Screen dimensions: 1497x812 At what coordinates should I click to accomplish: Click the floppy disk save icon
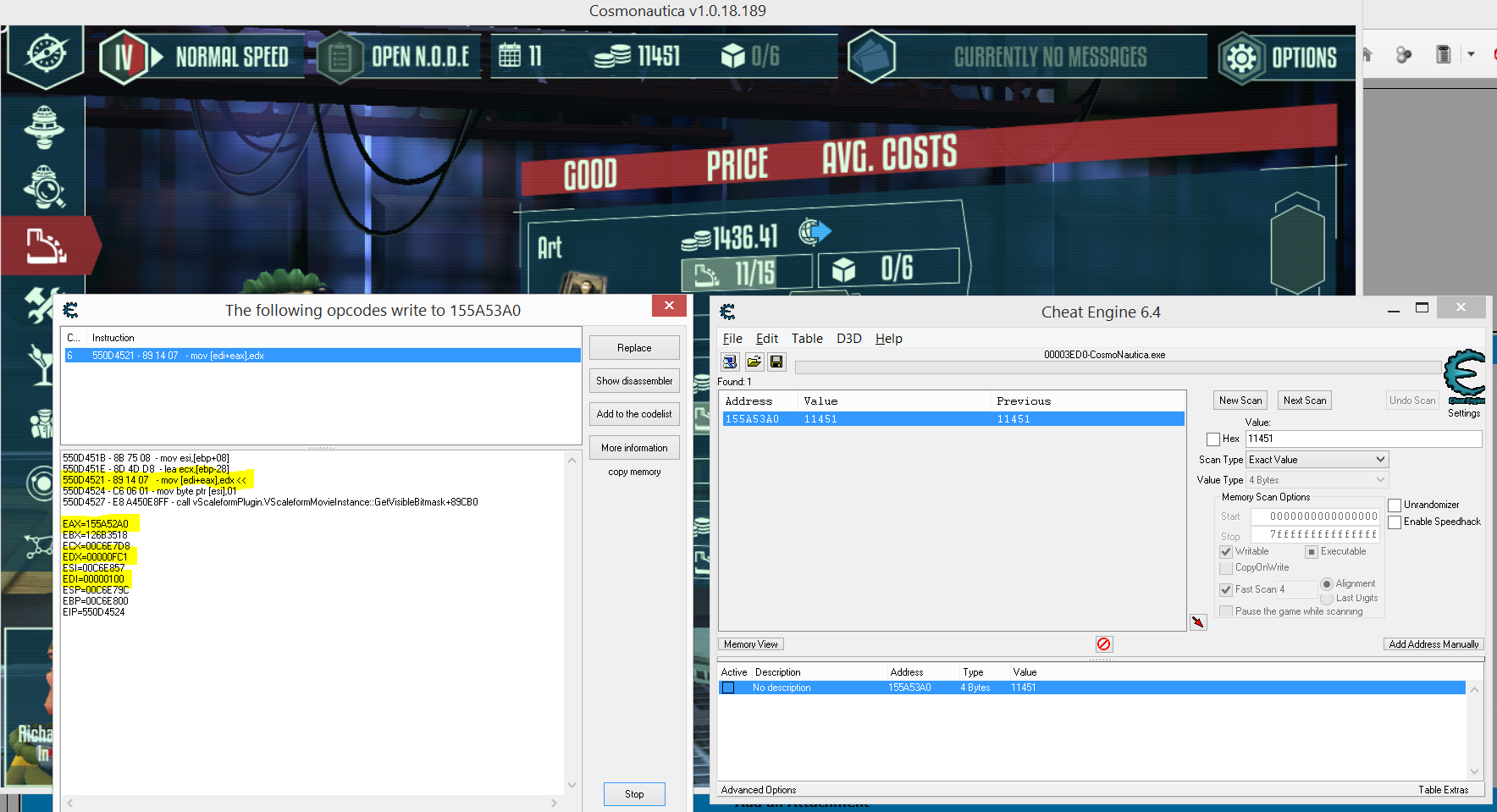[776, 362]
